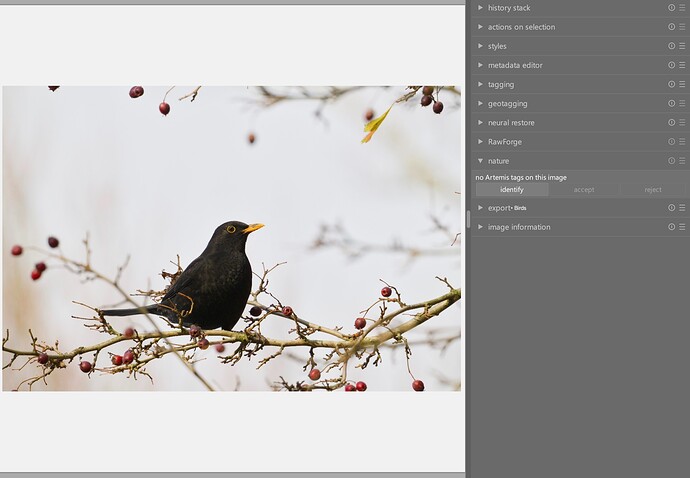Click the 'geotagging' module title

pyautogui.click(x=508, y=103)
